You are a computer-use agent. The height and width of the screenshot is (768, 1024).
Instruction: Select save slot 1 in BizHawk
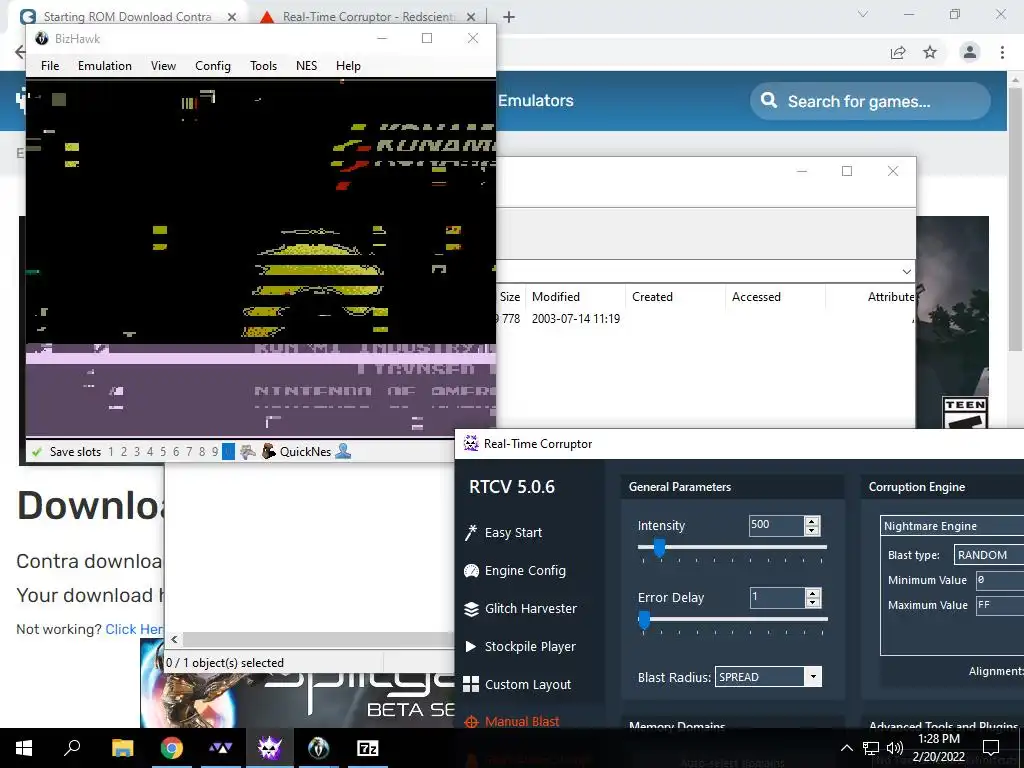111,451
